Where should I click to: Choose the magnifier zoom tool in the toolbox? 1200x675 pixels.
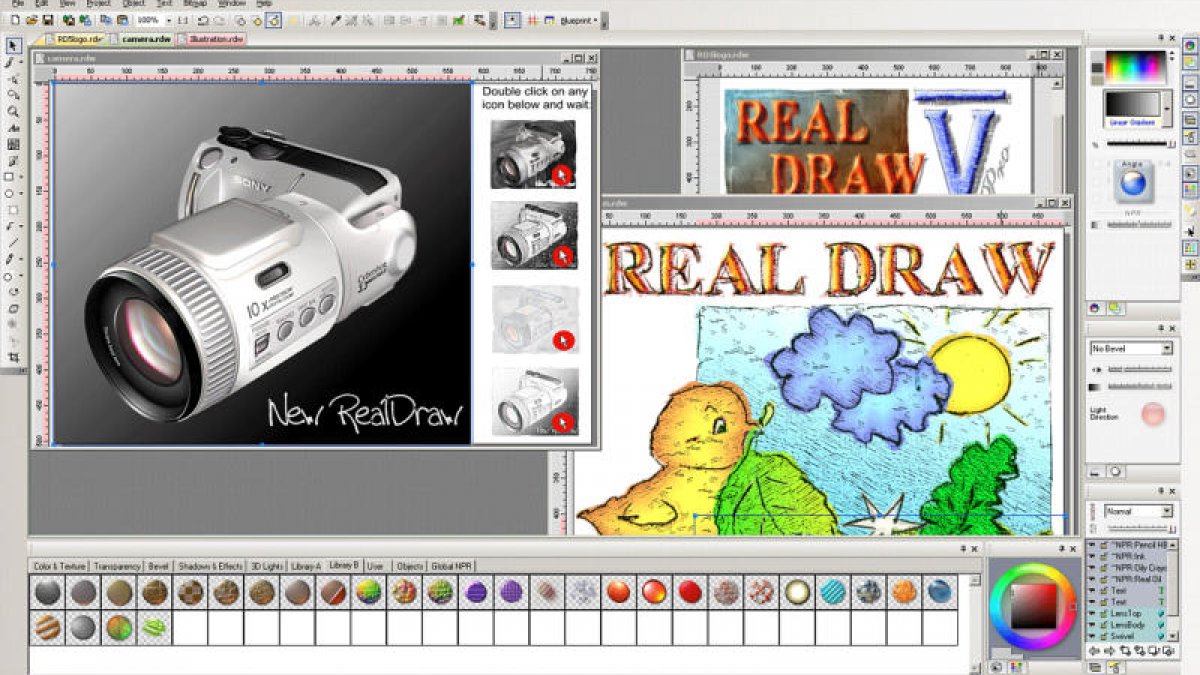[14, 111]
